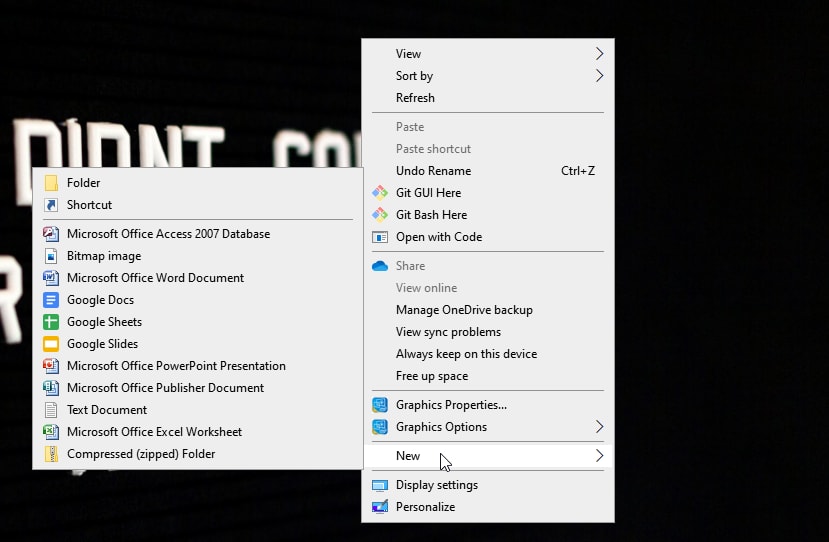Select Google Slides label
Image resolution: width=829 pixels, height=542 pixels.
click(x=102, y=344)
